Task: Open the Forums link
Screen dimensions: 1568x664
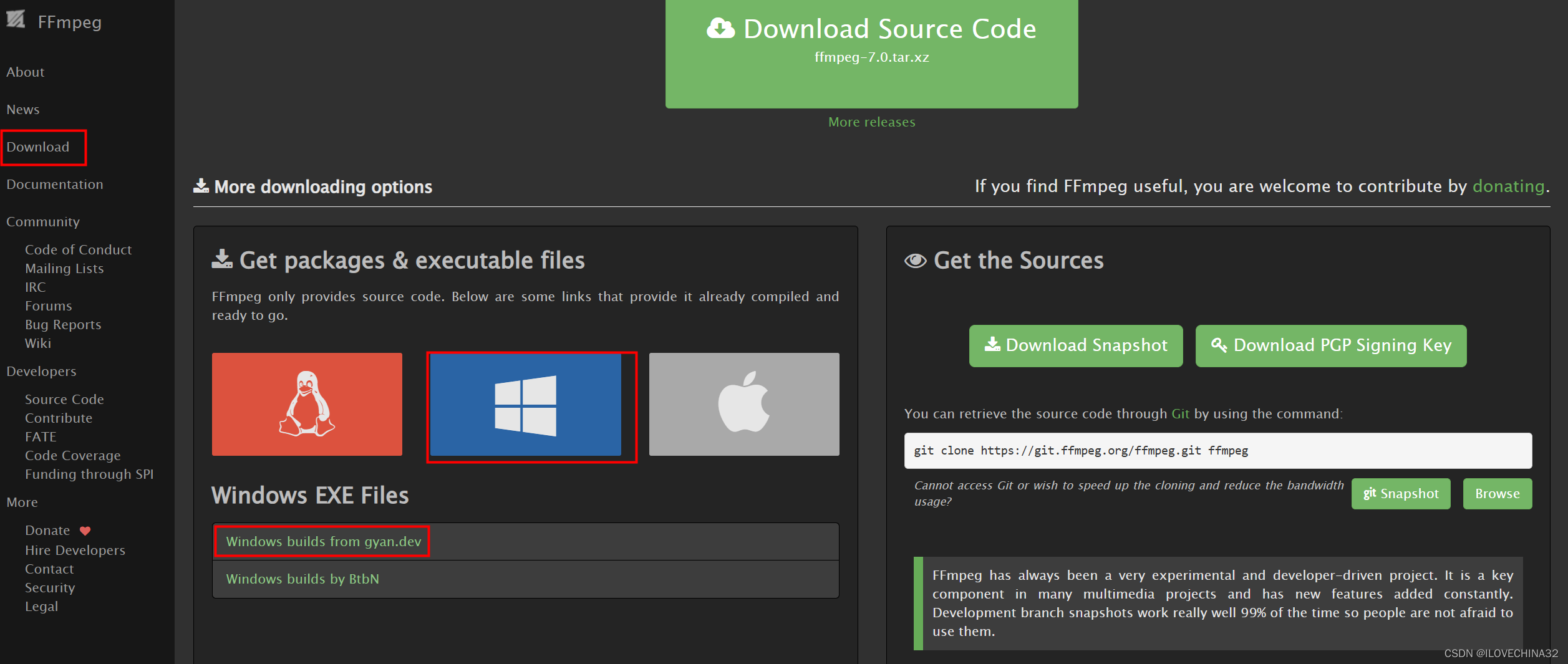Action: coord(49,306)
